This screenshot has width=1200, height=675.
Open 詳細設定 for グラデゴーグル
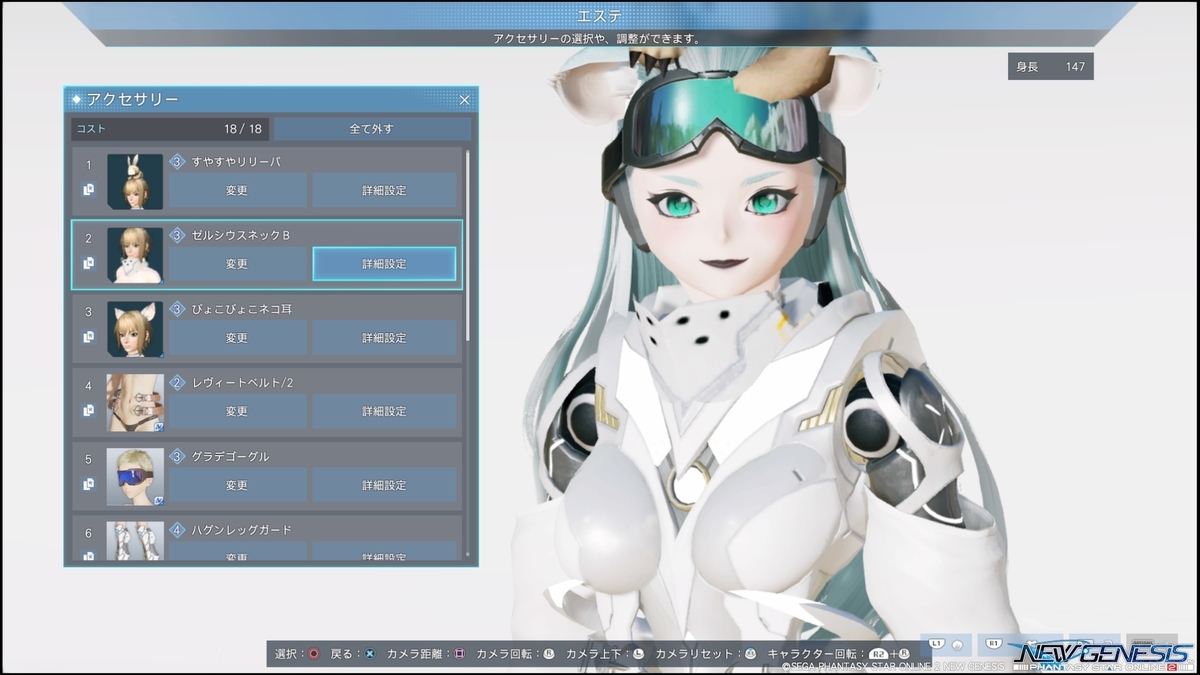pyautogui.click(x=384, y=485)
